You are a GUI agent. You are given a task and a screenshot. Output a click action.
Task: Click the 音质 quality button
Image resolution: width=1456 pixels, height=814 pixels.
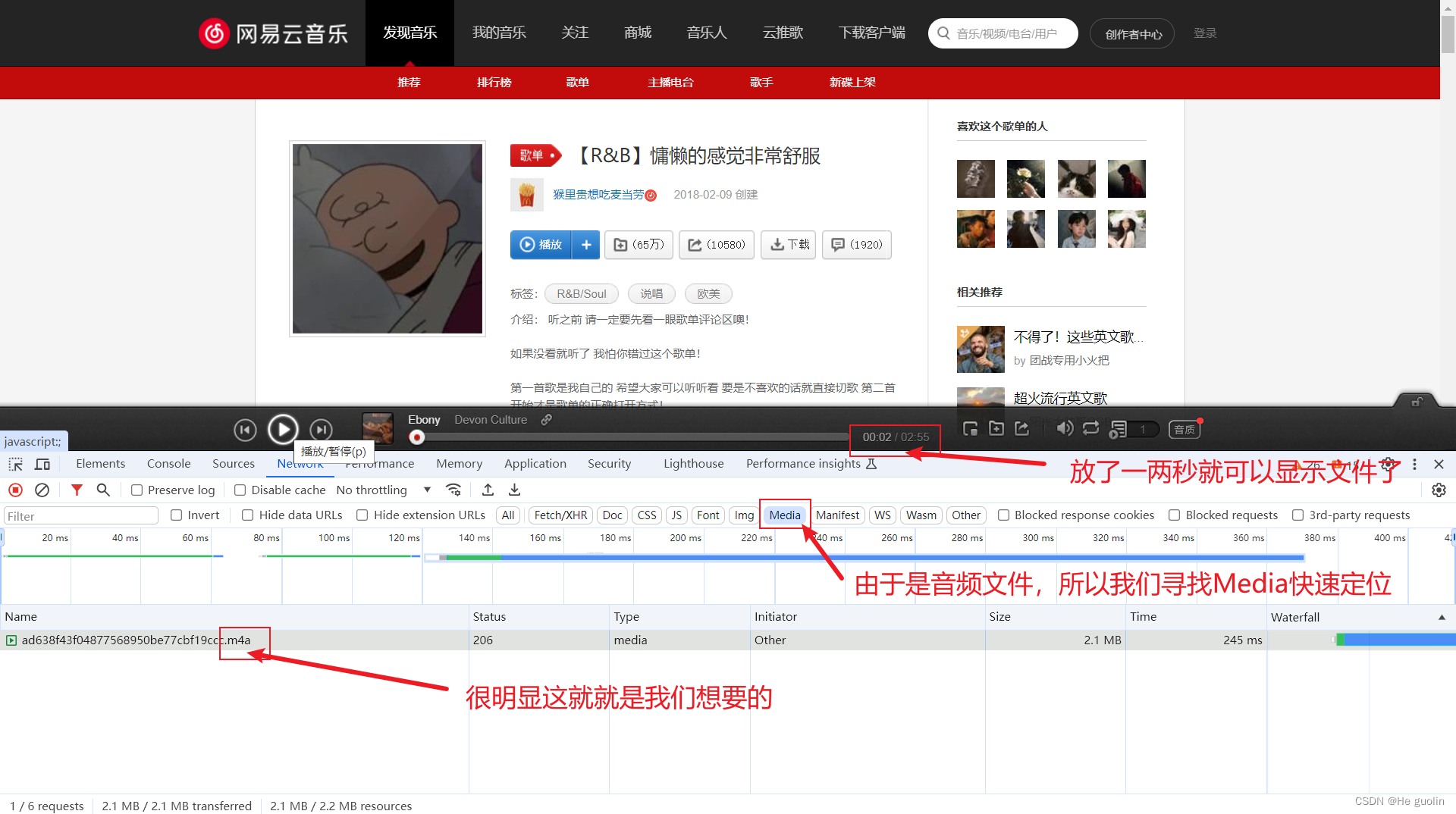[1185, 430]
